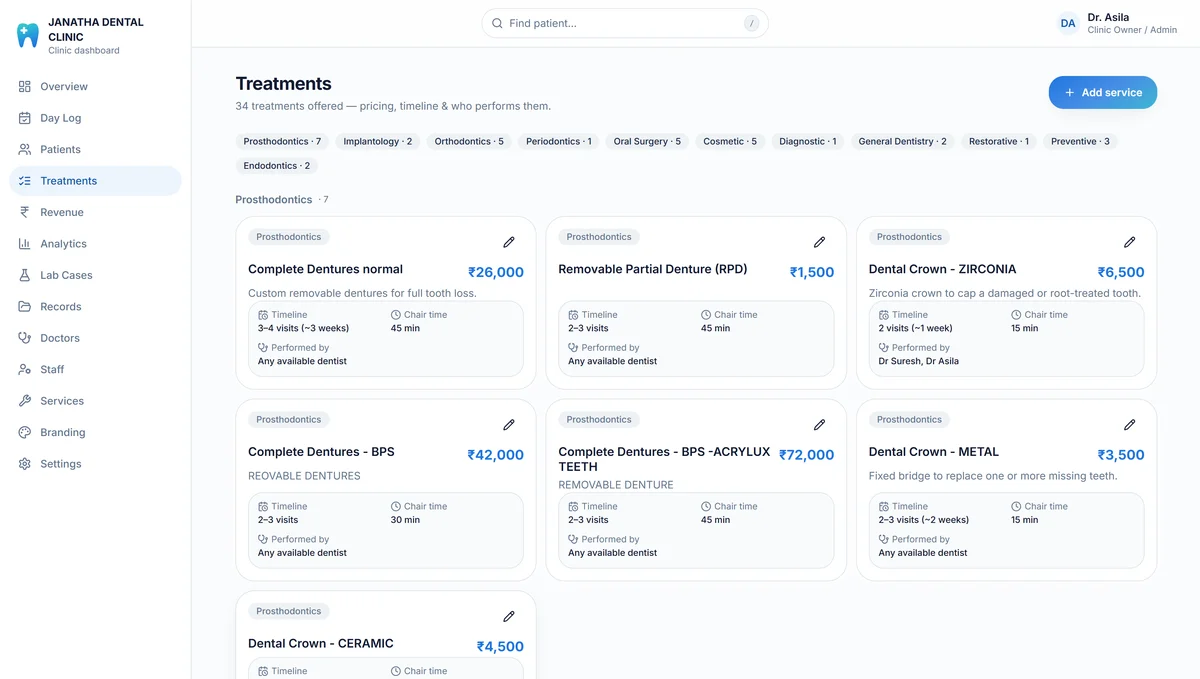Click the Staff person icon

(x=25, y=369)
